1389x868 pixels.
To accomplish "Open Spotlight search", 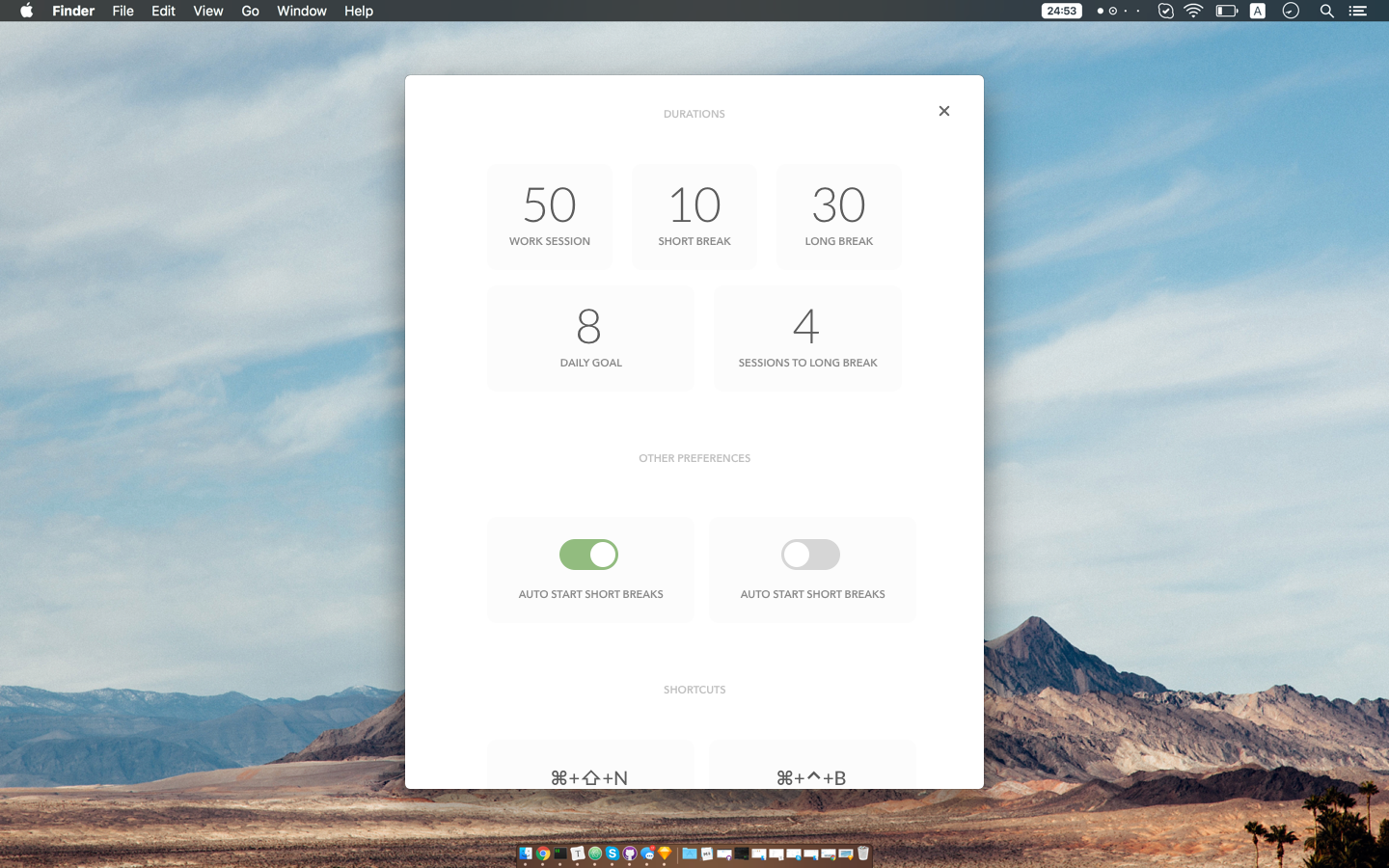I will point(1327,11).
